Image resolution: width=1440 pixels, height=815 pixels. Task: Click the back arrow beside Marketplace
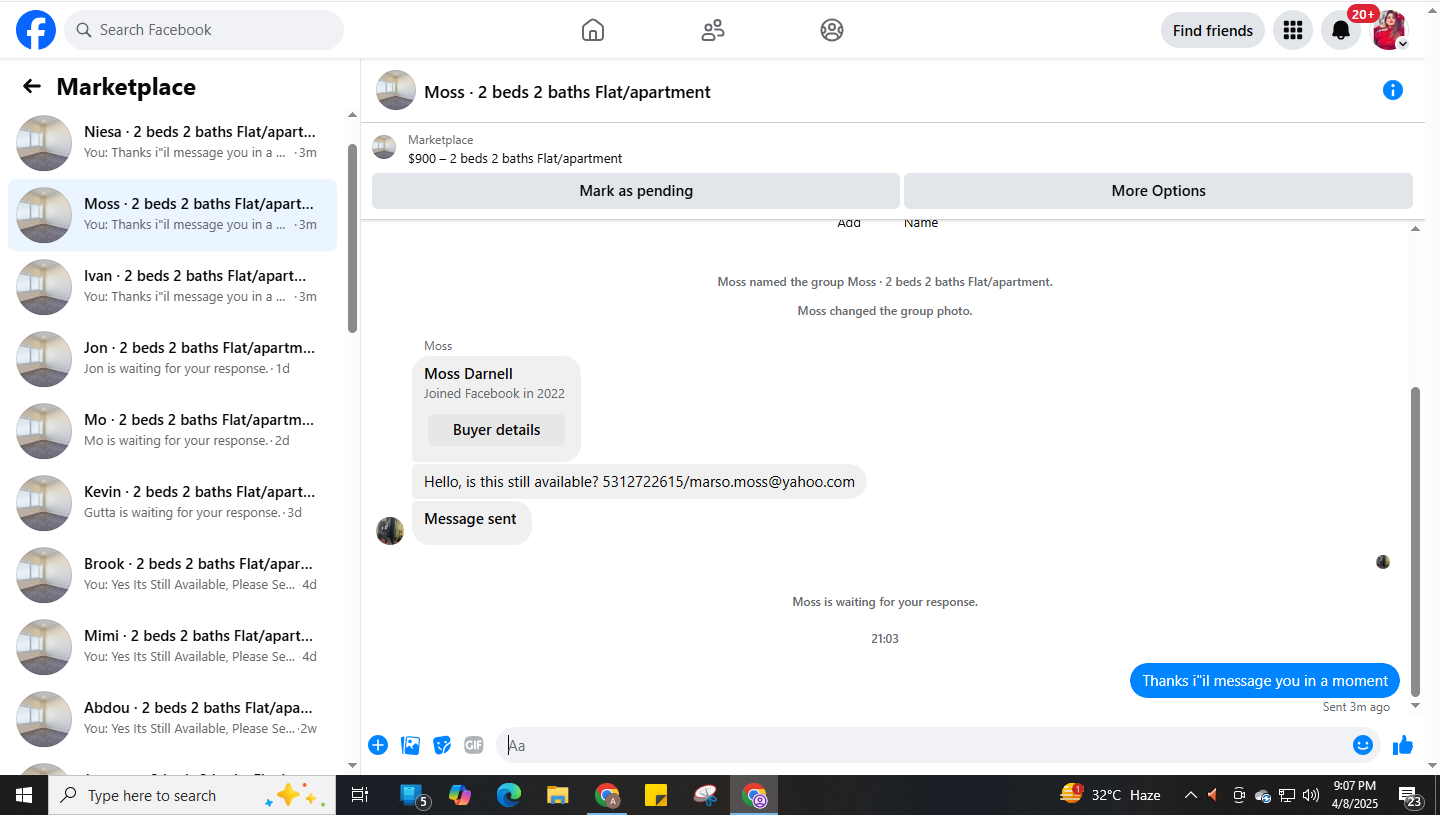32,87
